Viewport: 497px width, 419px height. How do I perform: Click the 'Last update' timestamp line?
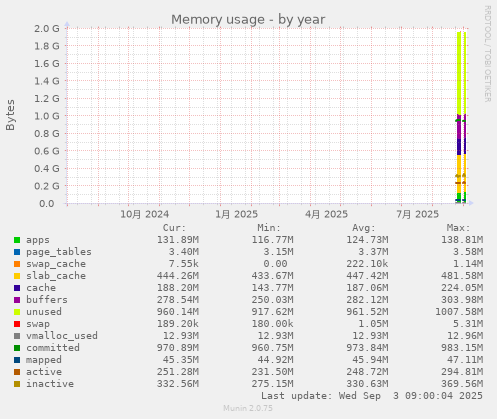pos(372,396)
